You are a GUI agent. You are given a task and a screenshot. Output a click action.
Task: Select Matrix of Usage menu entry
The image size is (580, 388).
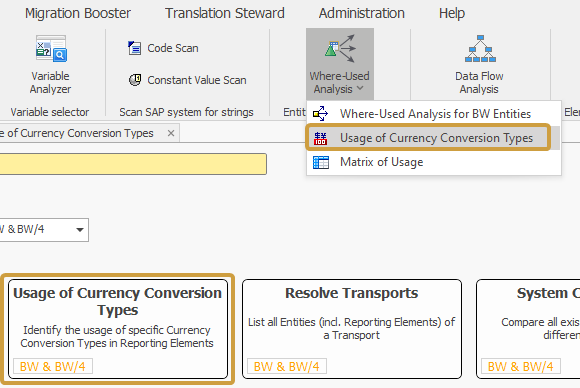[x=434, y=162]
